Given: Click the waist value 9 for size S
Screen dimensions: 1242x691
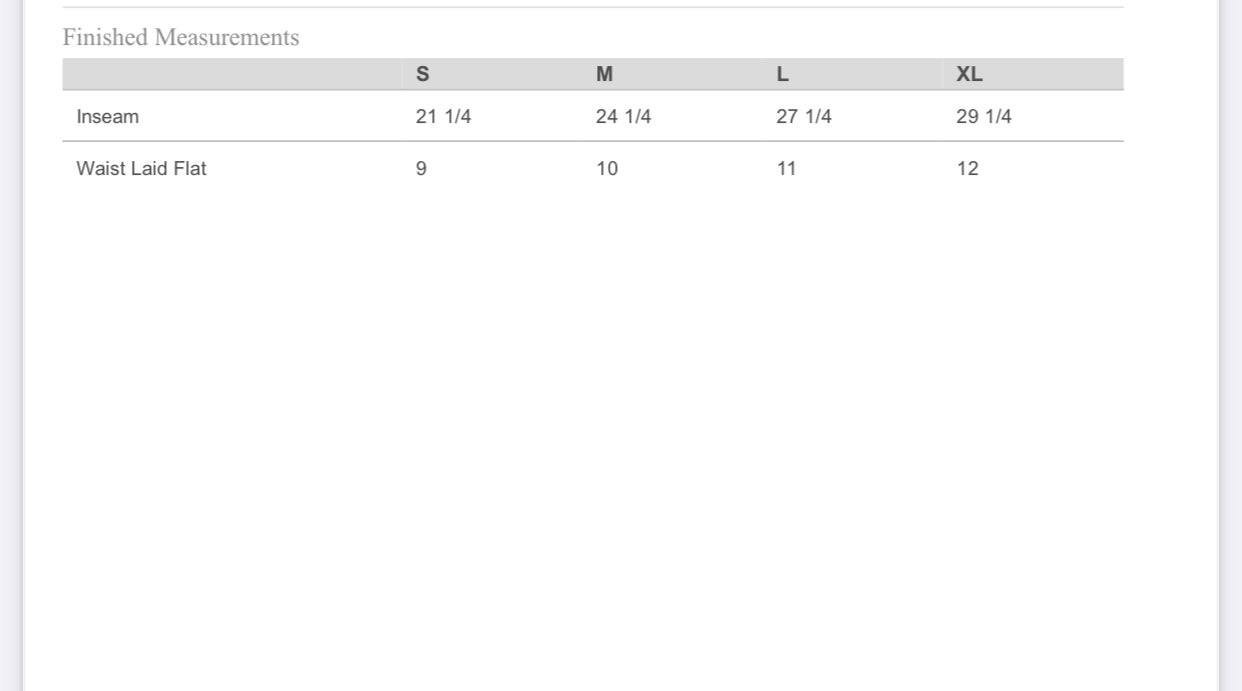Looking at the screenshot, I should tap(421, 168).
